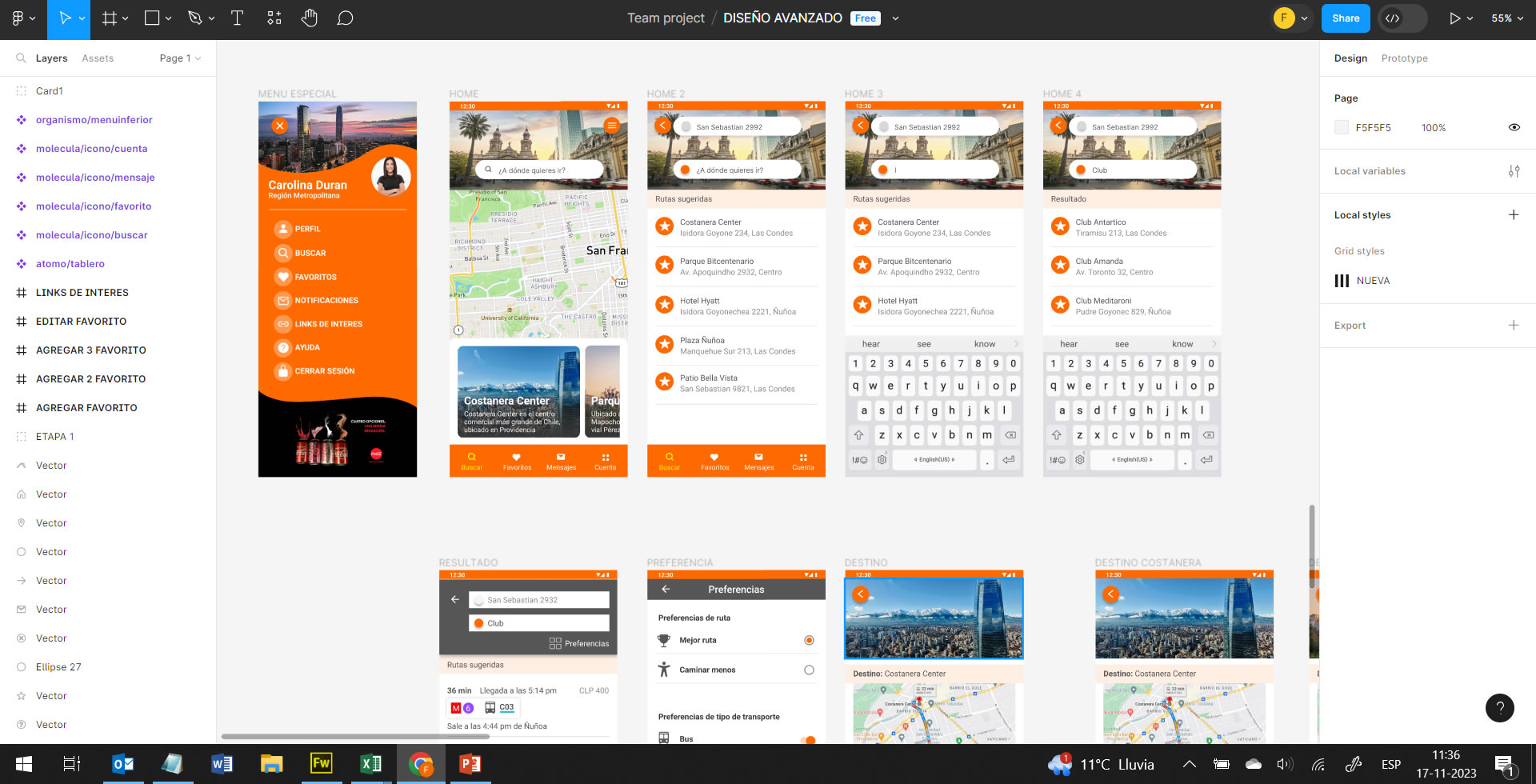Select the LINKS DE INTERES frame layer
Screen dimensions: 1536x784
click(82, 293)
